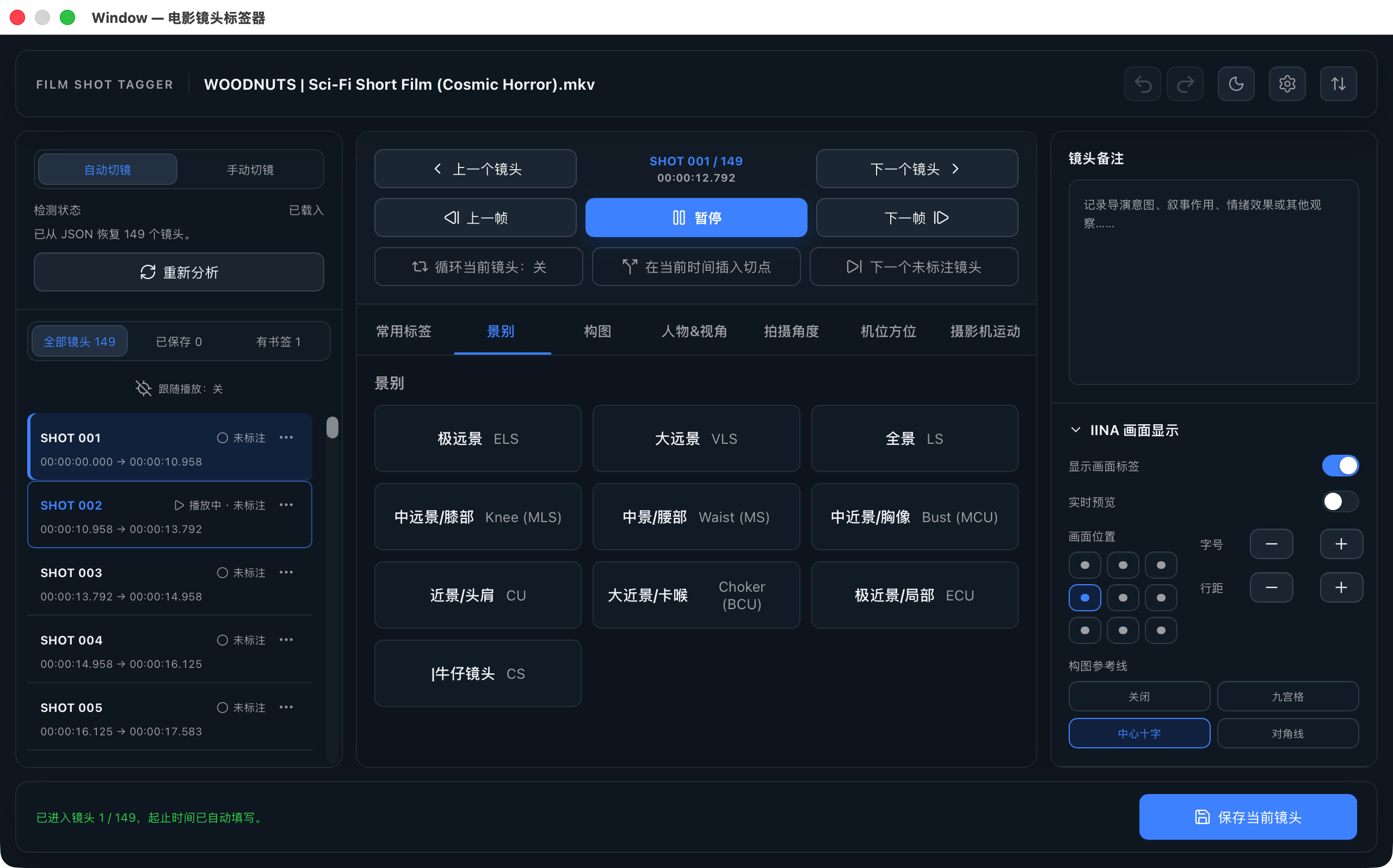Go back via 上一个镜头 chevron button
This screenshot has height=868, width=1393.
coord(476,169)
